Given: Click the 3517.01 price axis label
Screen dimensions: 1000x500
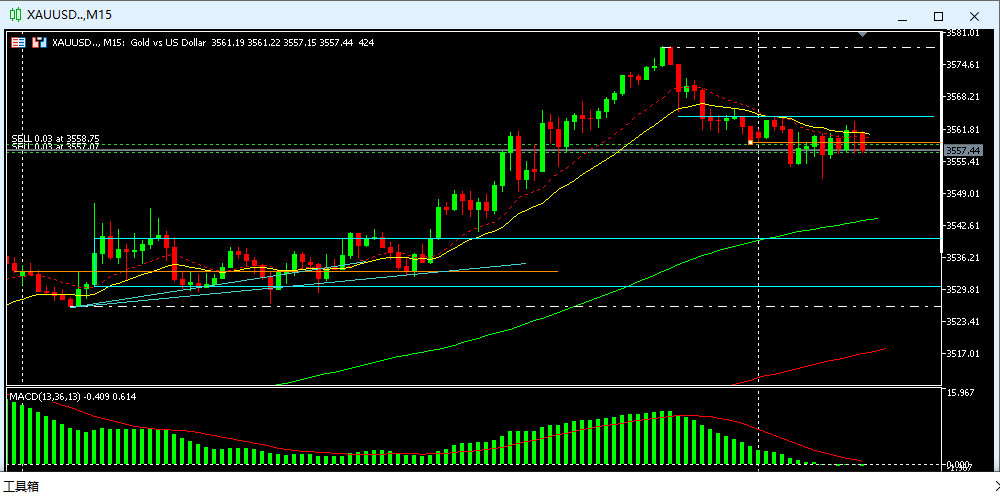Looking at the screenshot, I should 963,353.
